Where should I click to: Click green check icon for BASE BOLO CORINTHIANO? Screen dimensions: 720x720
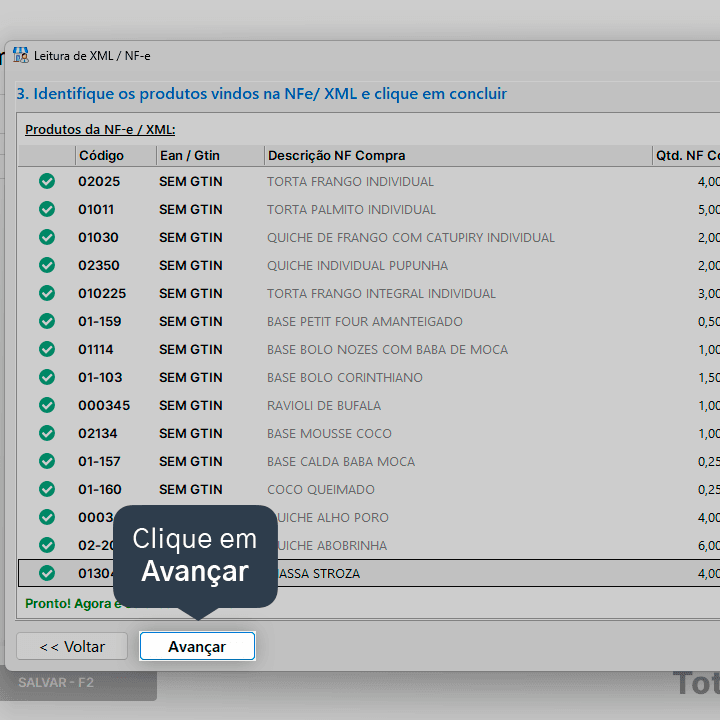47,377
